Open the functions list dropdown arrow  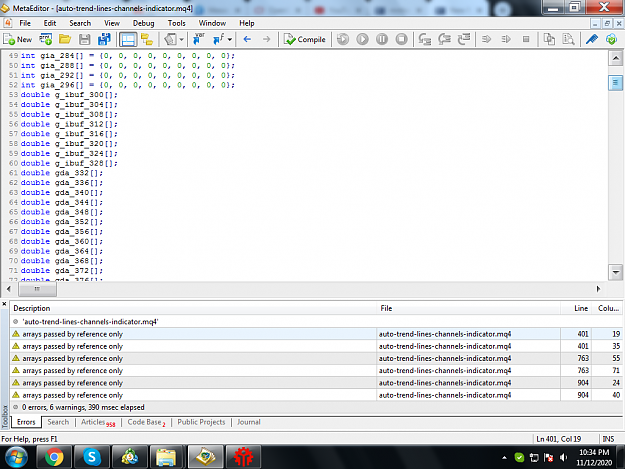coord(230,39)
